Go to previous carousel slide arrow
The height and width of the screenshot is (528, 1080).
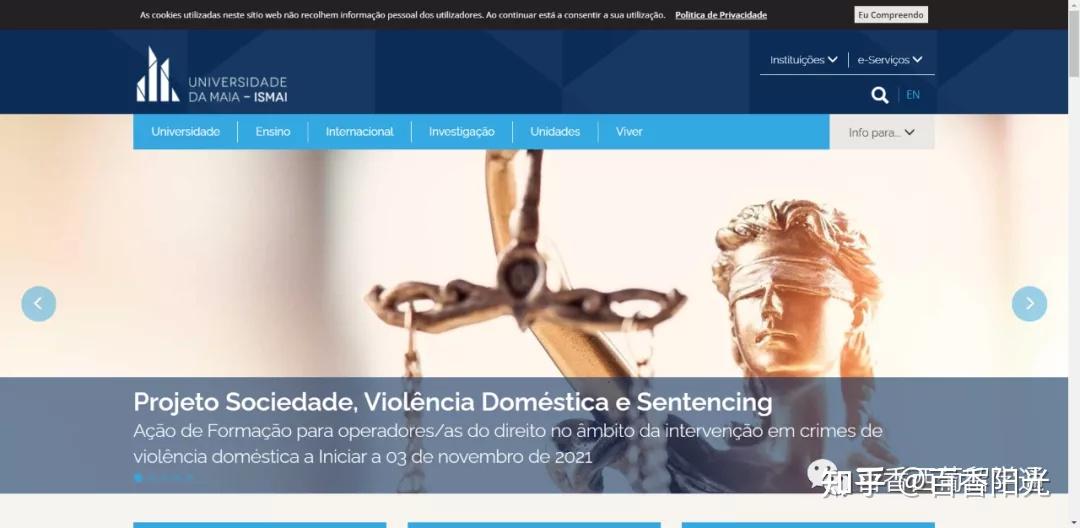click(39, 304)
